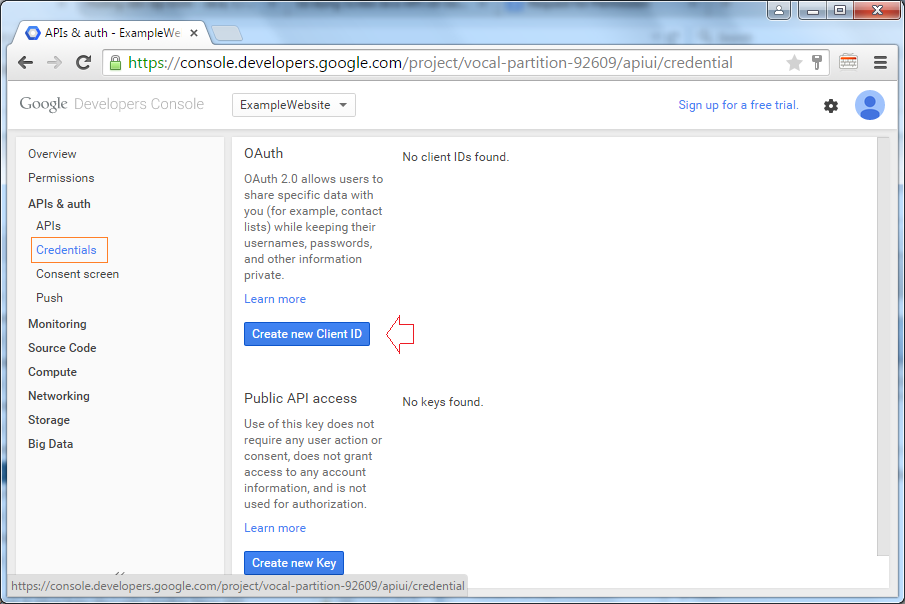Reload the page with the refresh icon
This screenshot has width=905, height=604.
point(84,62)
